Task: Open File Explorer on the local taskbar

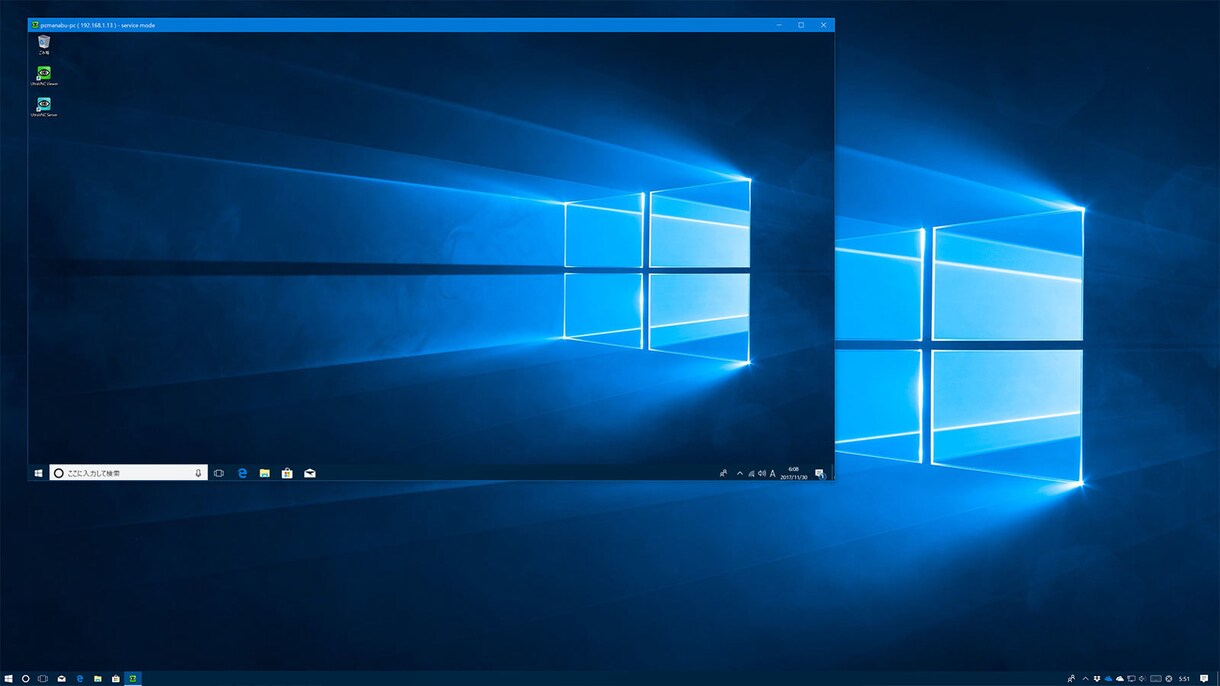Action: point(98,679)
